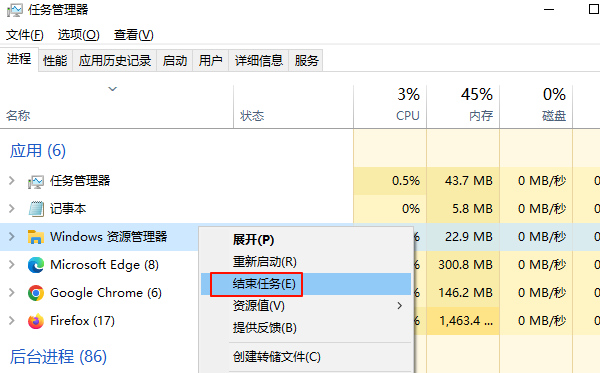Choose 提供反馈(B) in context menu
This screenshot has width=600, height=373.
pos(306,328)
